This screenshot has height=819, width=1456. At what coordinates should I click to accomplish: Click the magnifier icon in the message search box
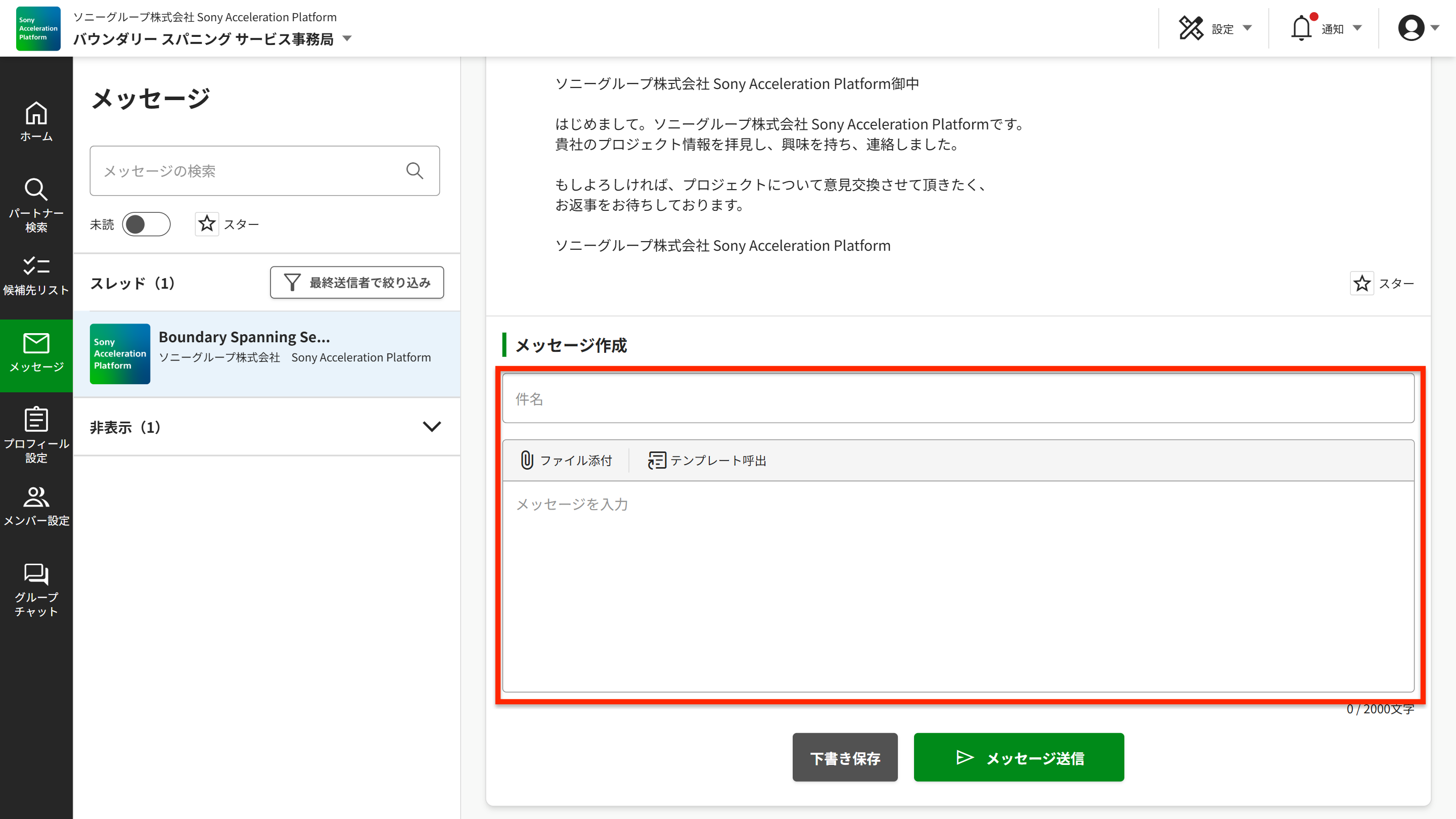coord(415,171)
